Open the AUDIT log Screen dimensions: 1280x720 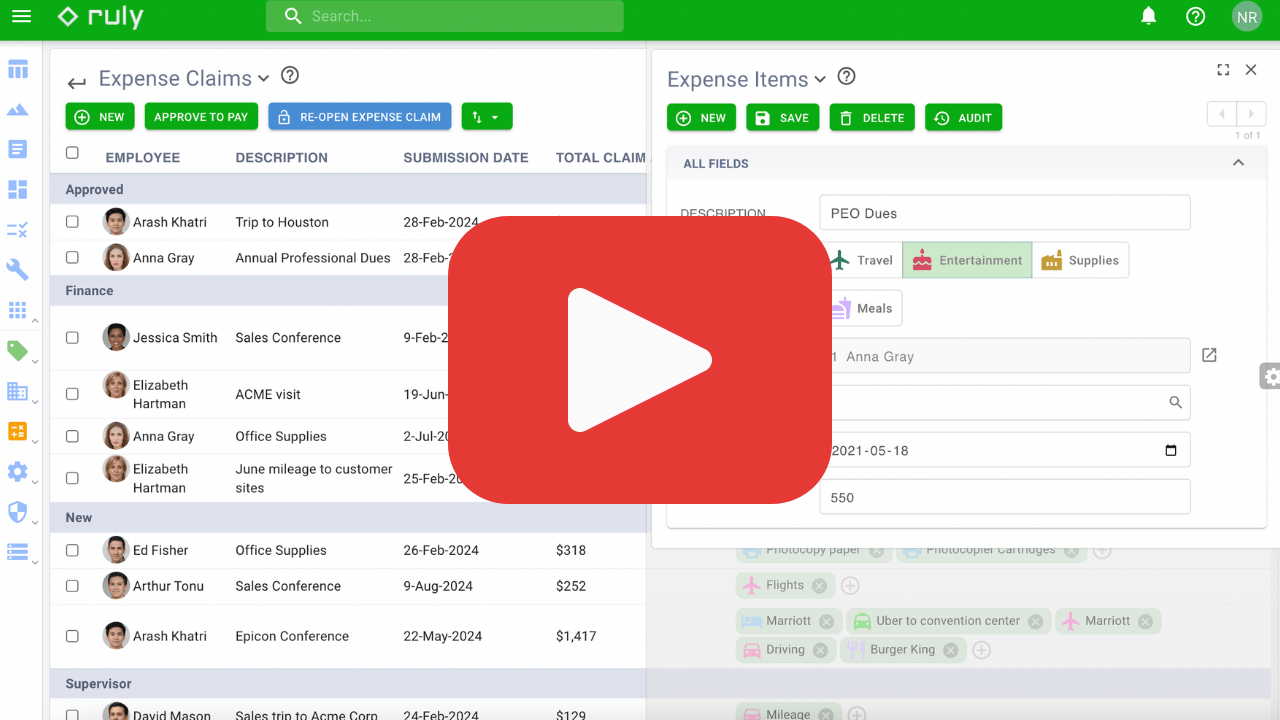(963, 118)
